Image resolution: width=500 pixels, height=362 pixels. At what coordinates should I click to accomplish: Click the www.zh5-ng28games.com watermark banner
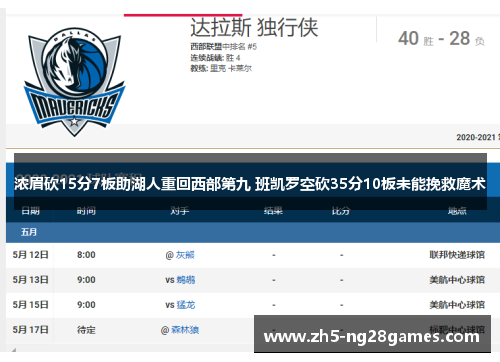pos(372,334)
